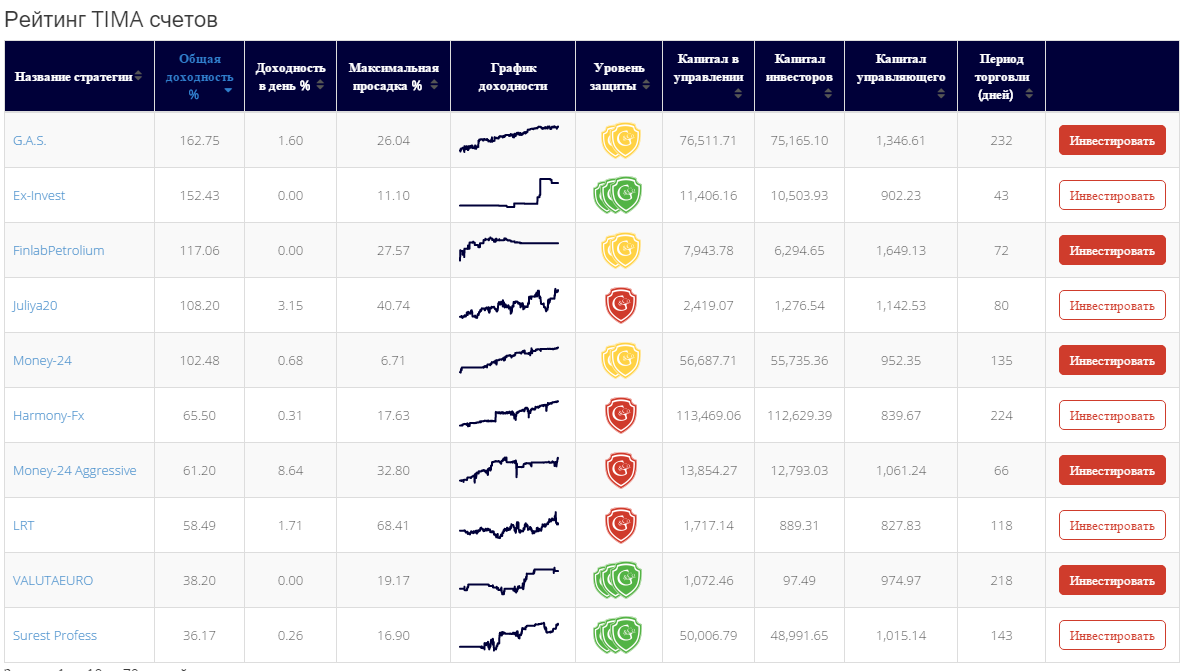Click the yellow shield icon for Money-24

[620, 361]
